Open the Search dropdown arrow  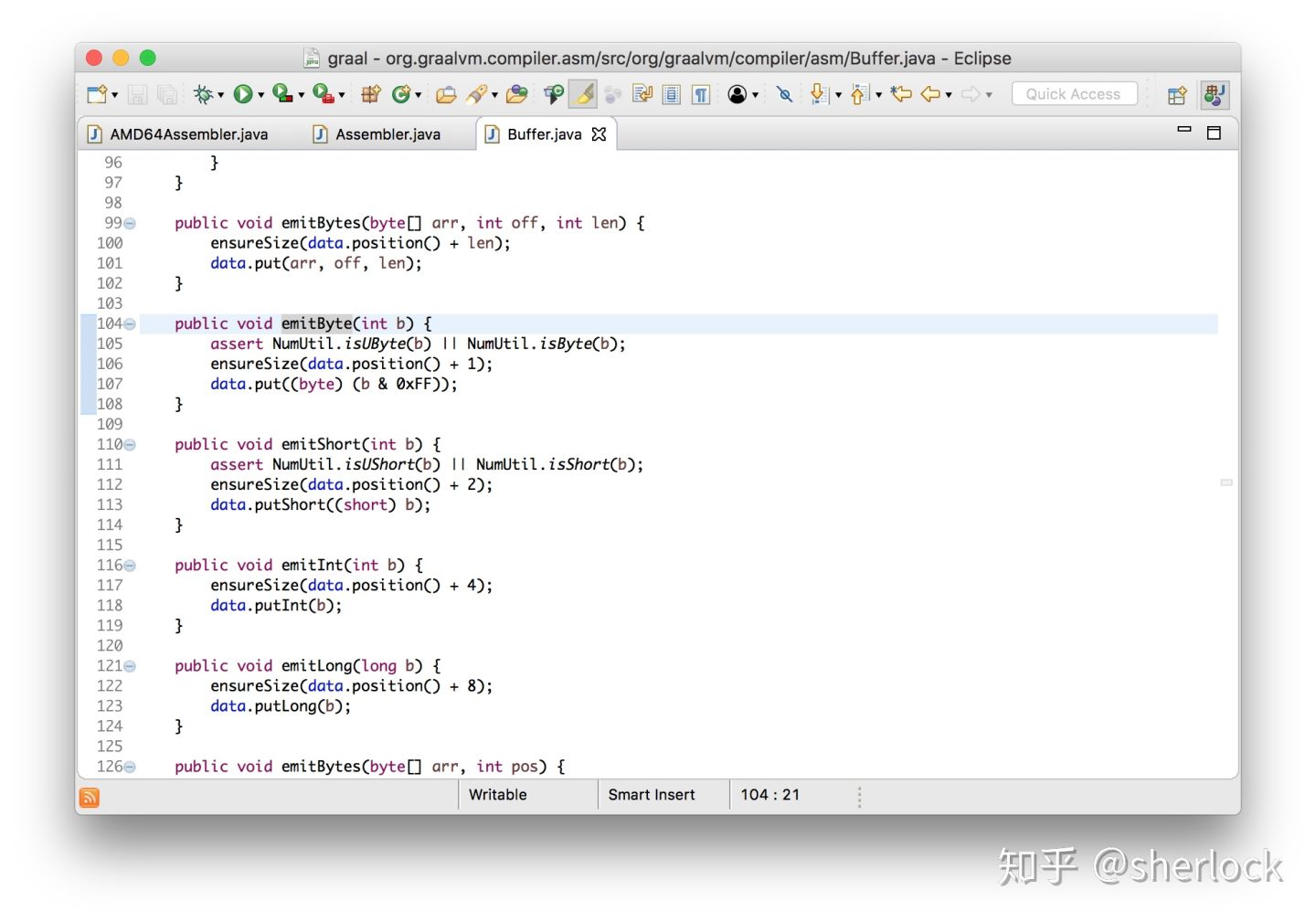click(x=494, y=95)
